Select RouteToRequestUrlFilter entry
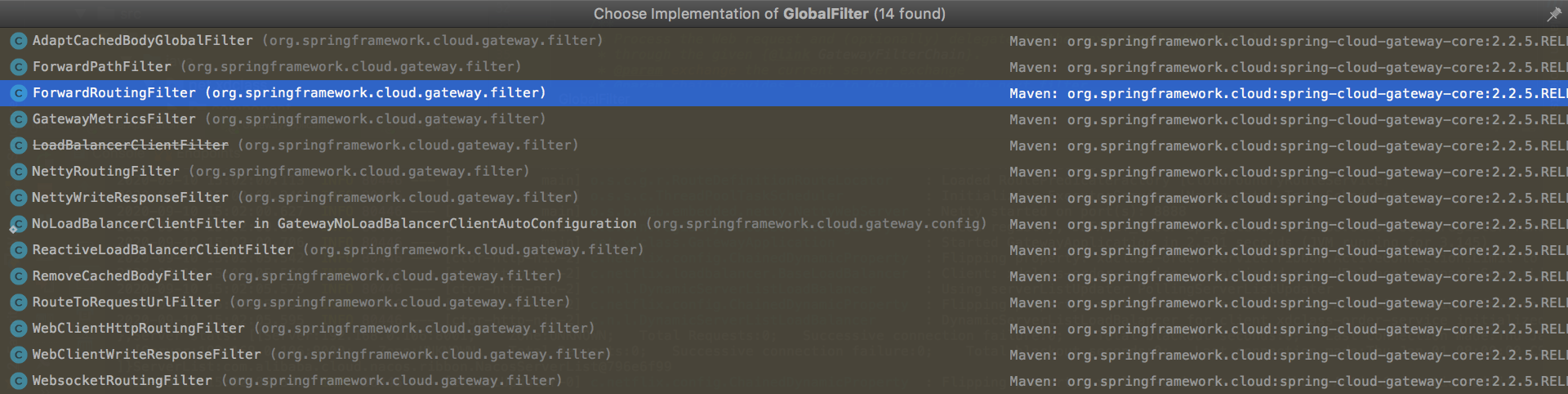1568x394 pixels. pos(126,302)
